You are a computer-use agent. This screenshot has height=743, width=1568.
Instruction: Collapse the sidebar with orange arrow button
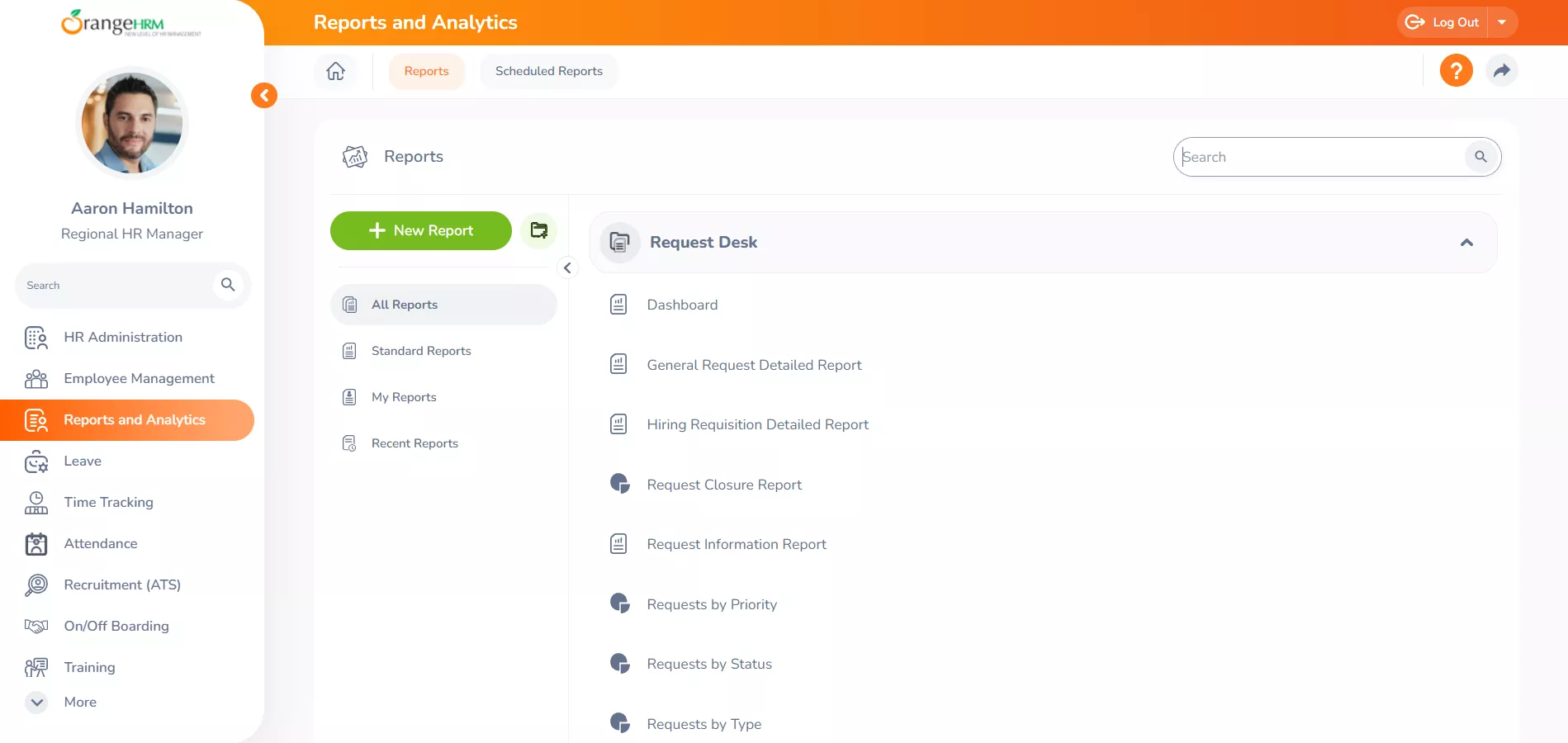coord(264,95)
